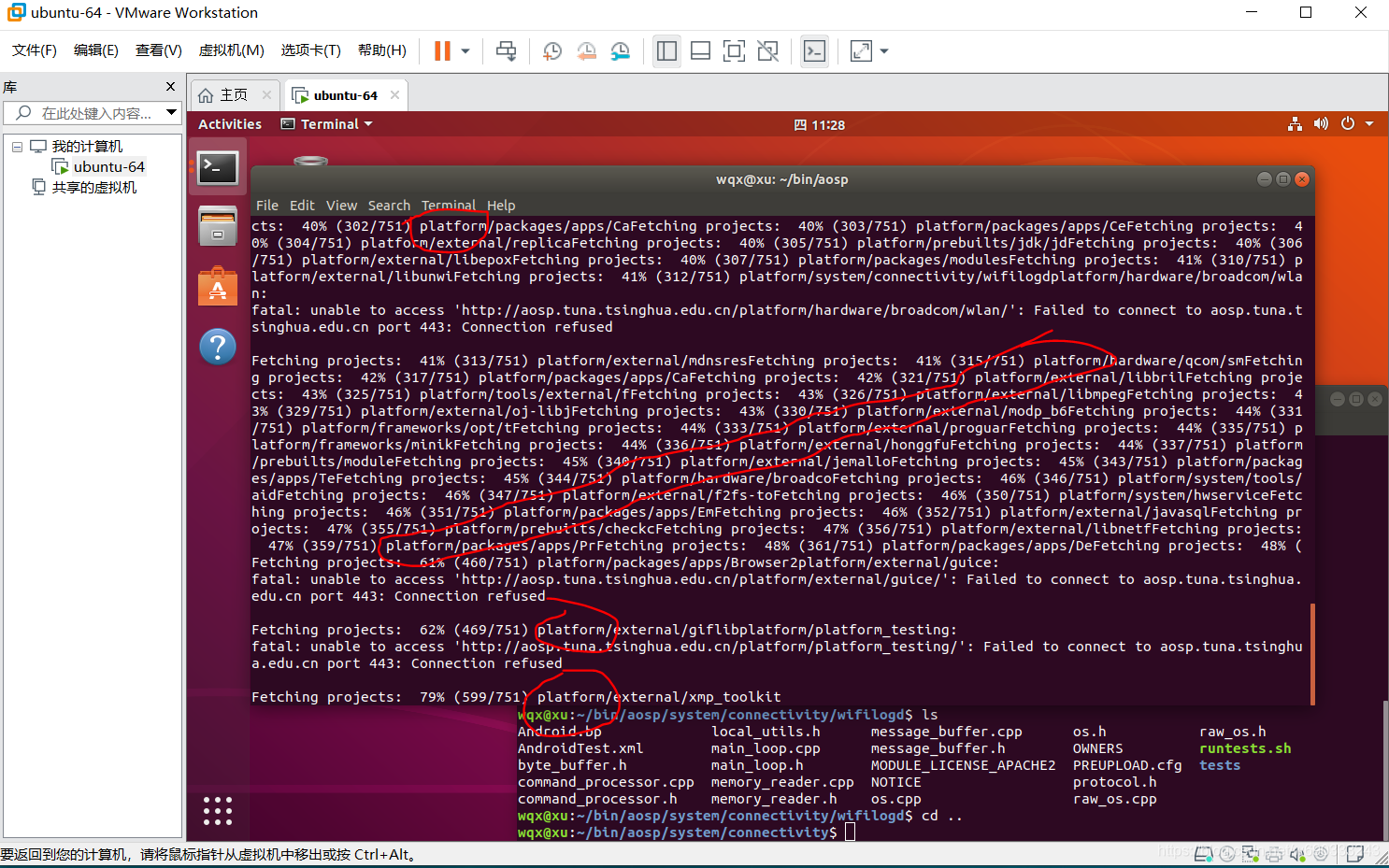The height and width of the screenshot is (868, 1389).
Task: Open the Terminal app menu in top bar
Action: 327,124
